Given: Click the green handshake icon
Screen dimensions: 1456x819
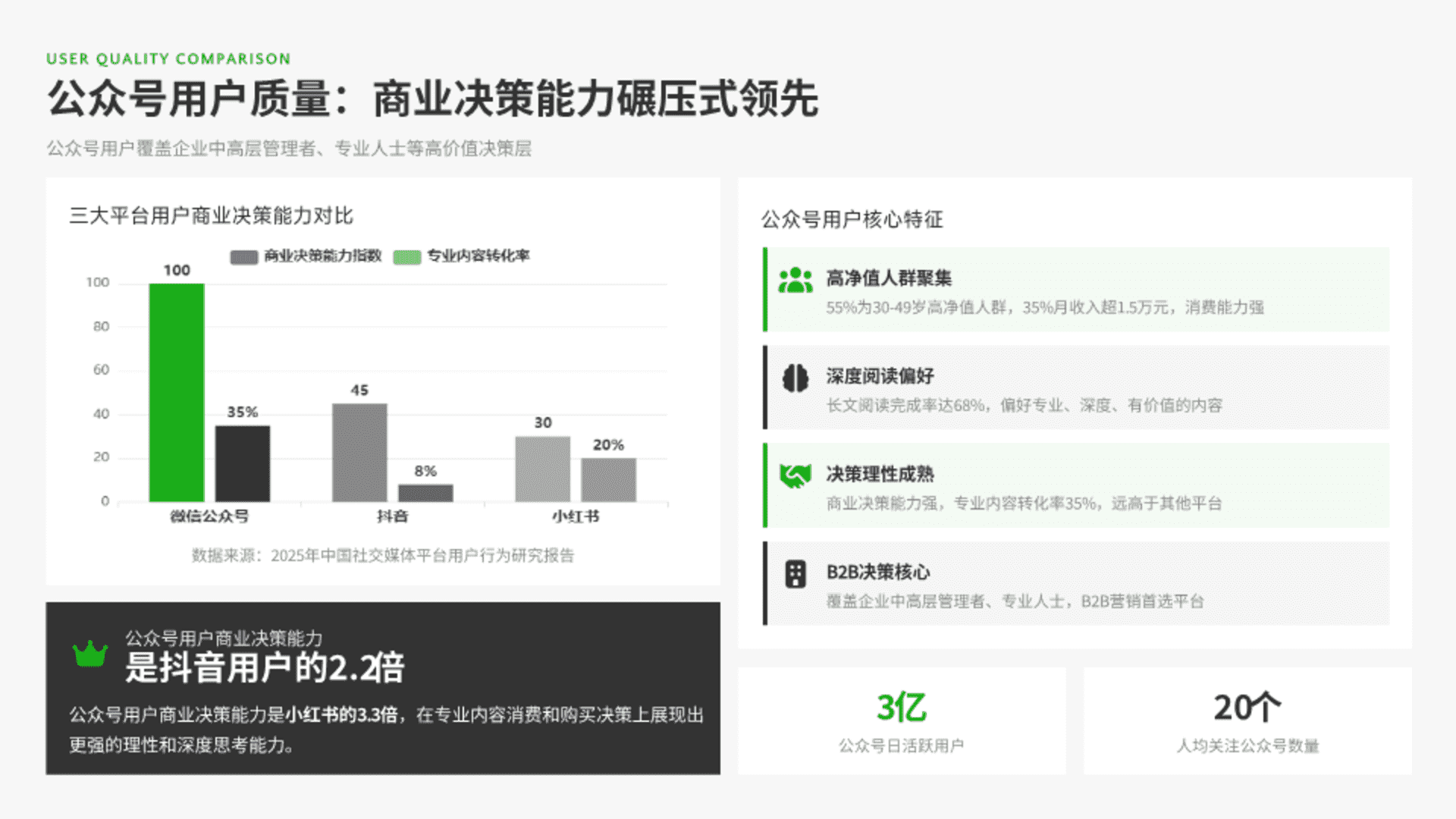Looking at the screenshot, I should 795,475.
